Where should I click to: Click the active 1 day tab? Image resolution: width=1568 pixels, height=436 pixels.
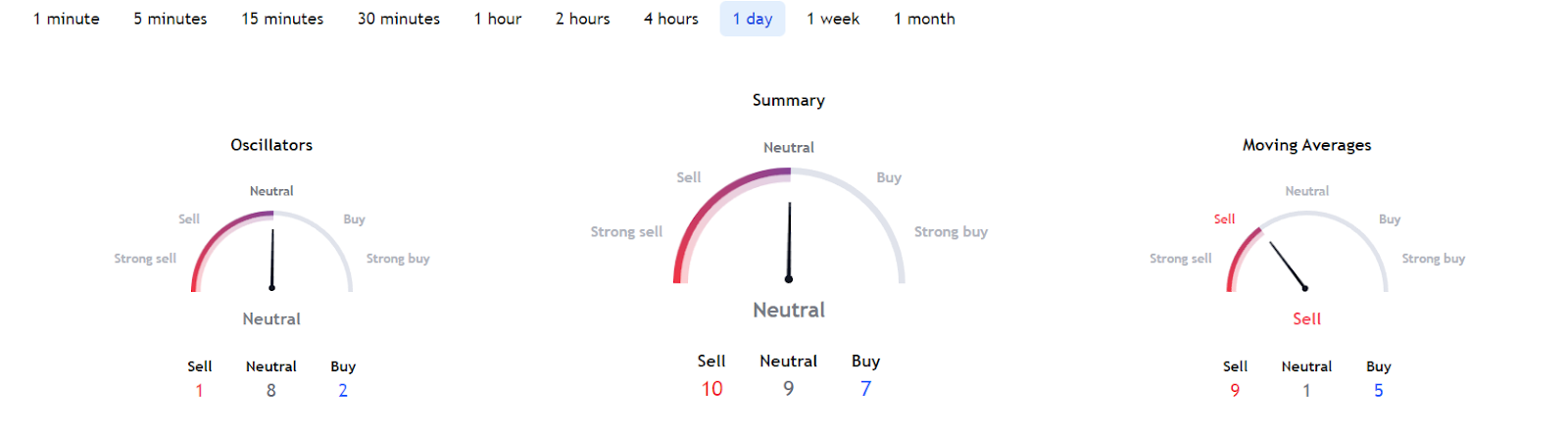[x=753, y=19]
